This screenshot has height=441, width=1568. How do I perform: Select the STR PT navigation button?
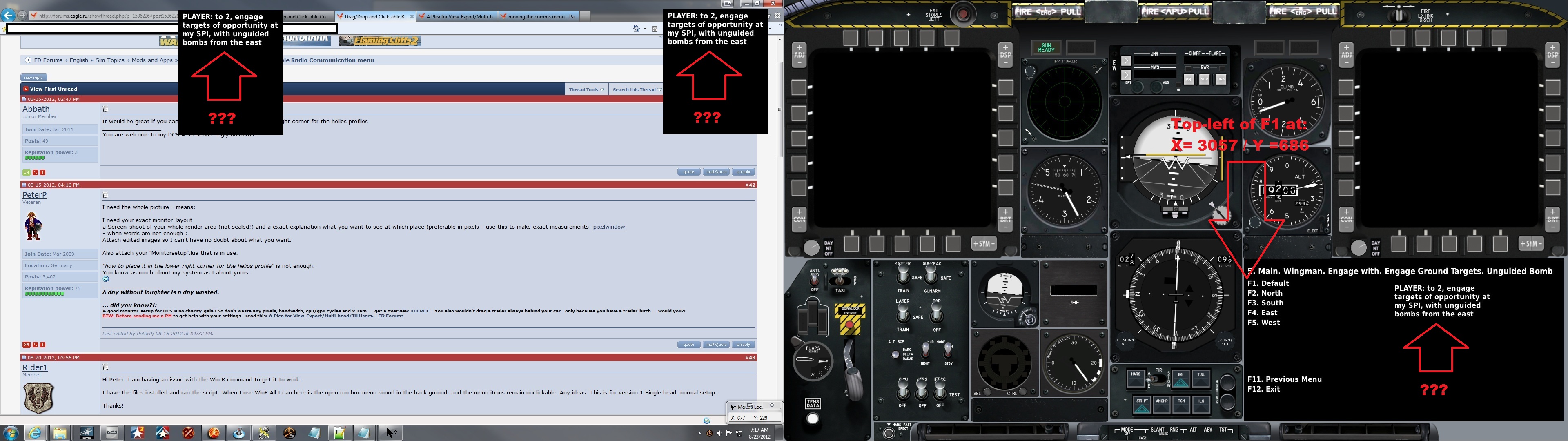(x=1142, y=405)
